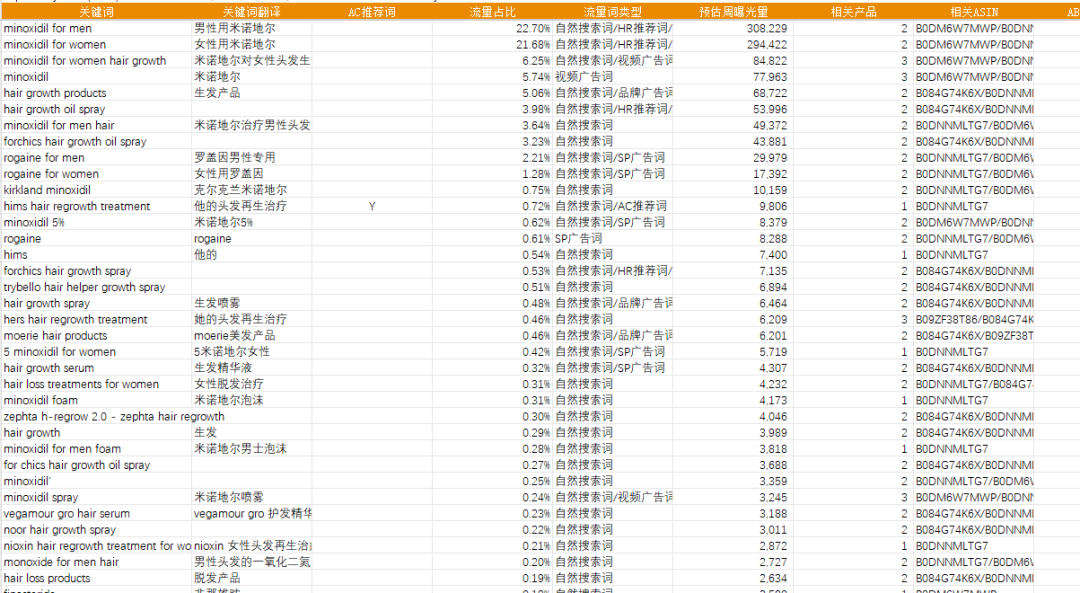Select the translation cell 生发喷雾

(251, 303)
